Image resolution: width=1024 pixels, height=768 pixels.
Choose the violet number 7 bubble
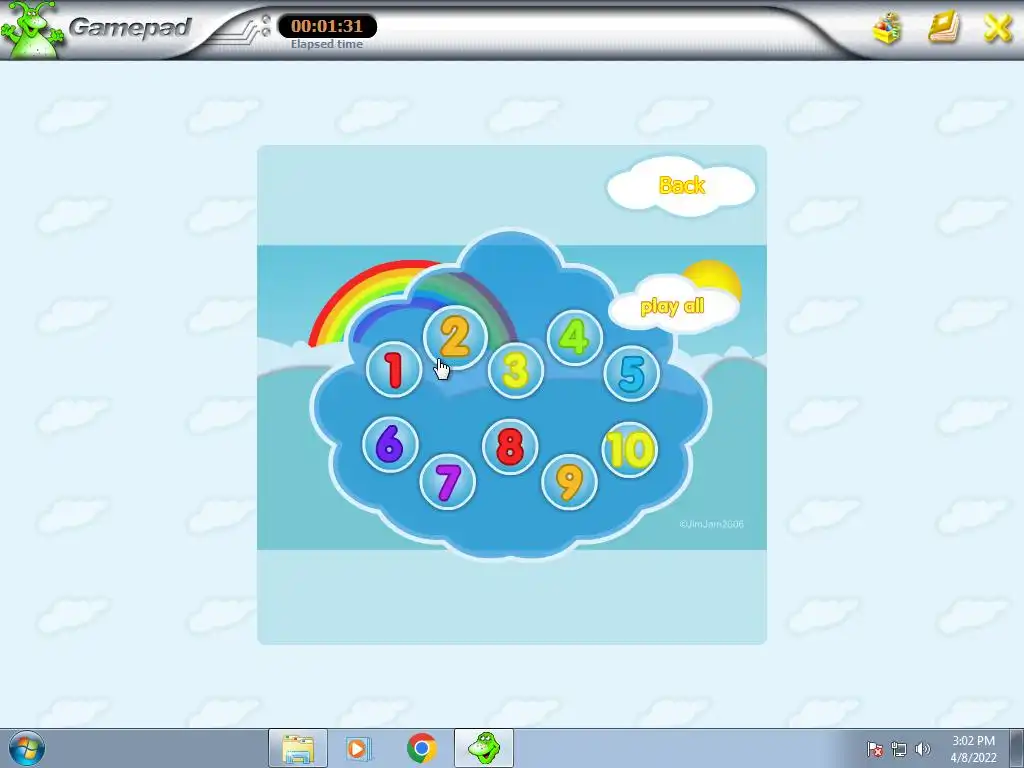tap(448, 482)
